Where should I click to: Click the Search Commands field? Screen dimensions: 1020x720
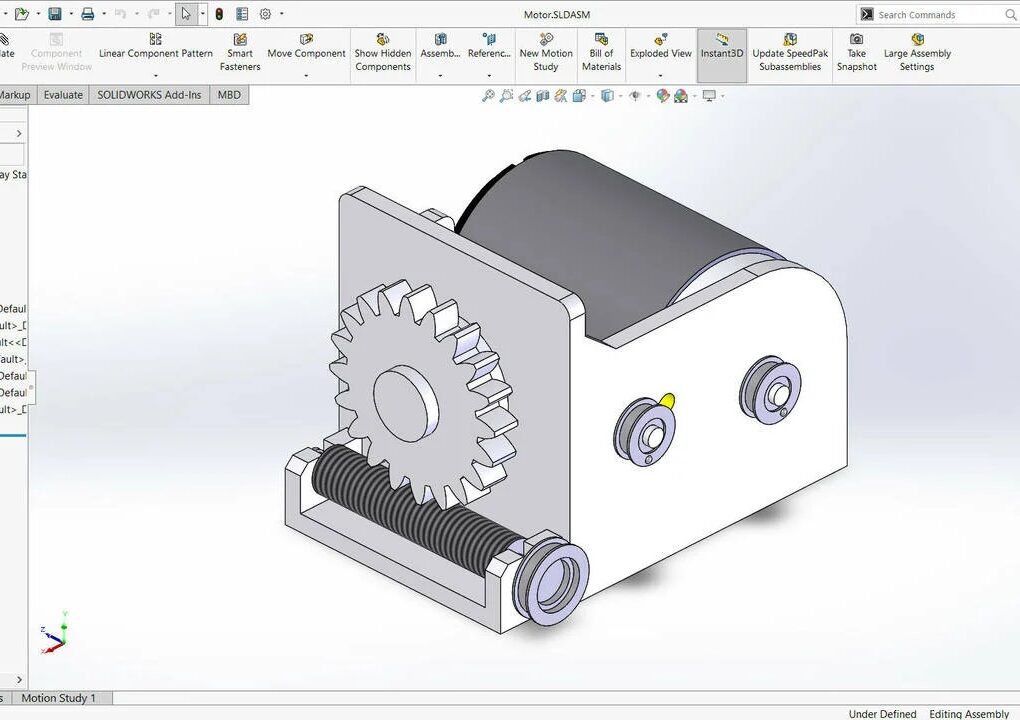[940, 15]
